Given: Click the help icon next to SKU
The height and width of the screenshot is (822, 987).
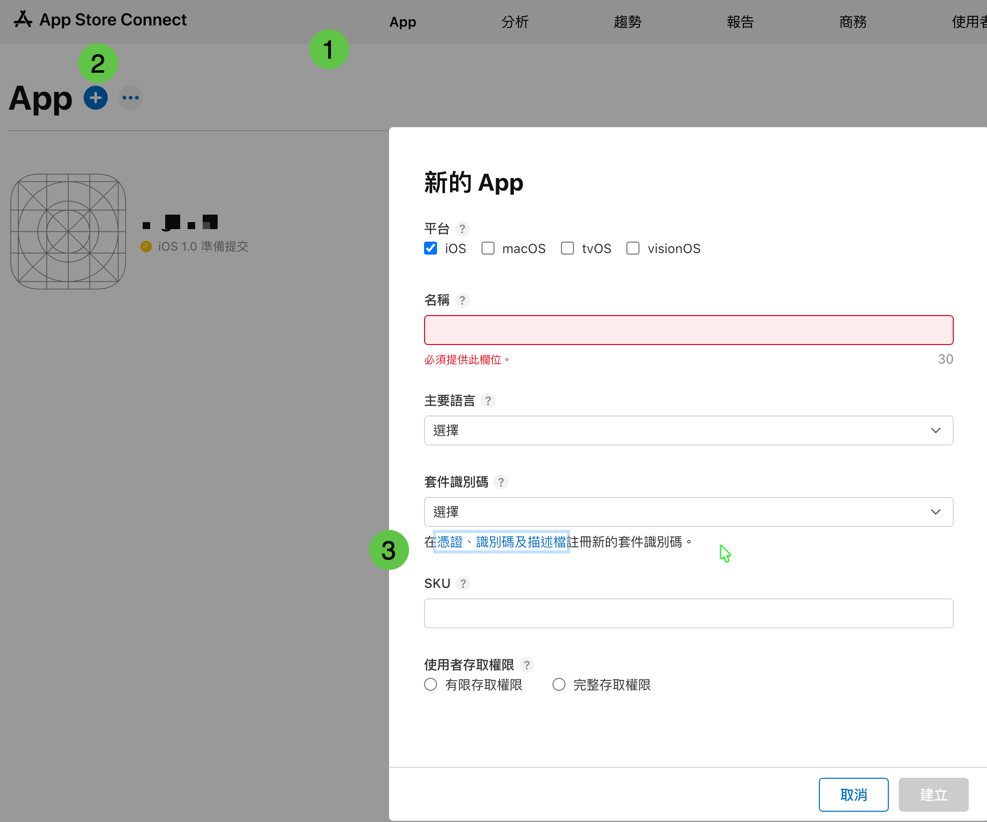Looking at the screenshot, I should coord(461,583).
